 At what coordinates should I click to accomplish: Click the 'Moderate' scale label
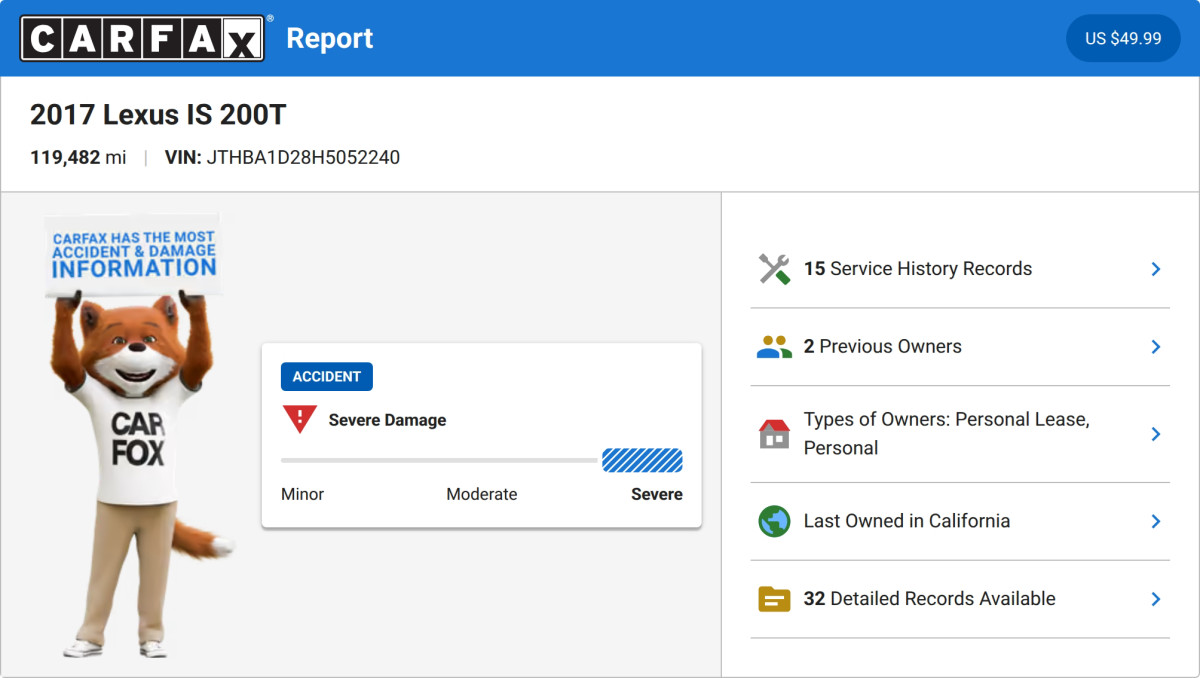click(x=482, y=494)
